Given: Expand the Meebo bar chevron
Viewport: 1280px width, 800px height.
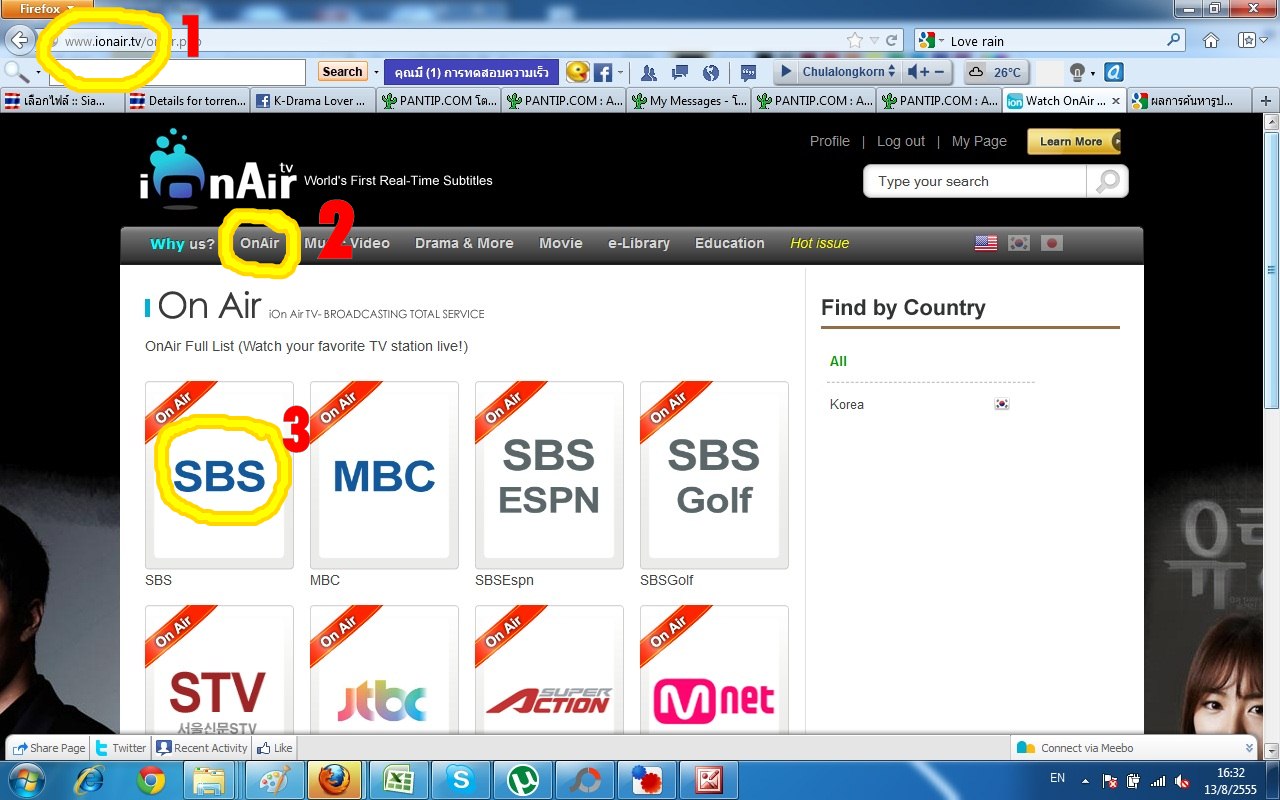Looking at the screenshot, I should (1249, 748).
